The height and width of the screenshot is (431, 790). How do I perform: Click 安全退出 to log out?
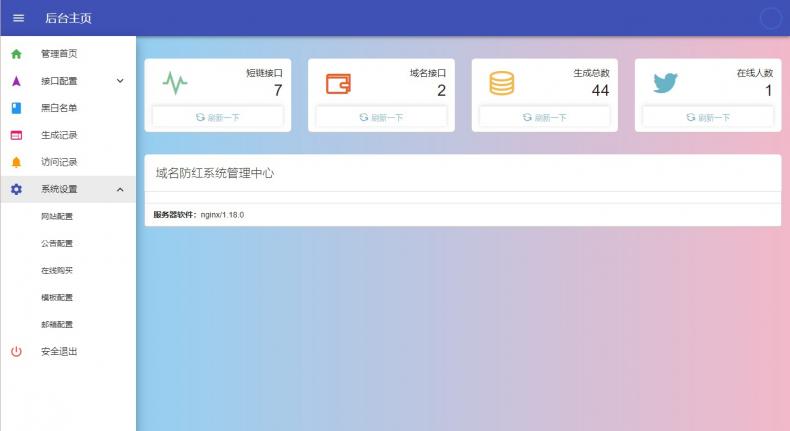(x=68, y=351)
